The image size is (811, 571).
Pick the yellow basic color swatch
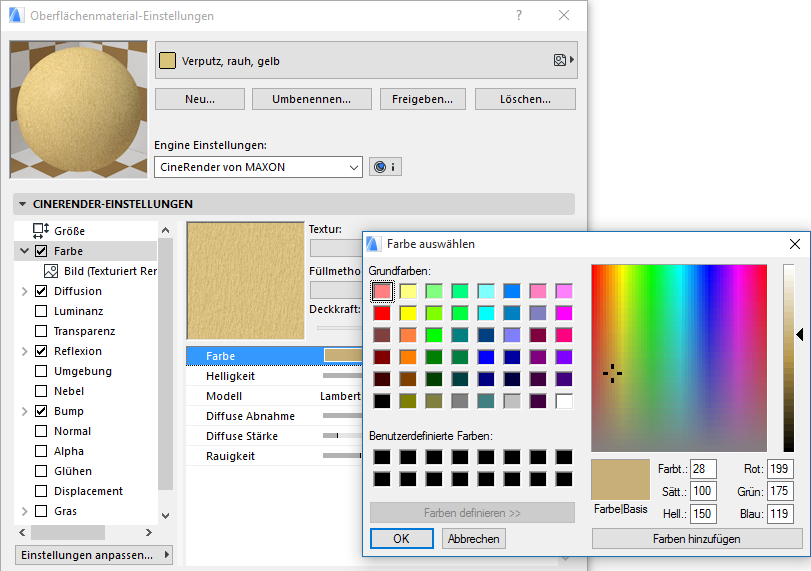coord(408,313)
